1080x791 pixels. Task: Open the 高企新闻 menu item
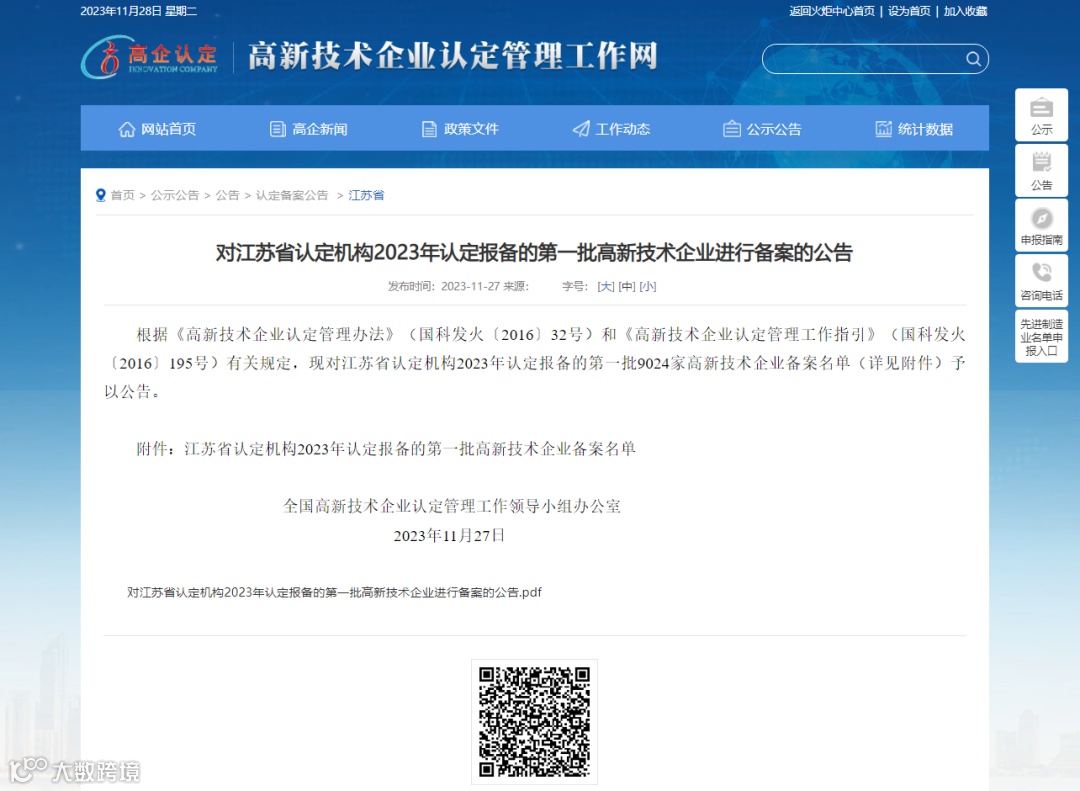[x=320, y=129]
